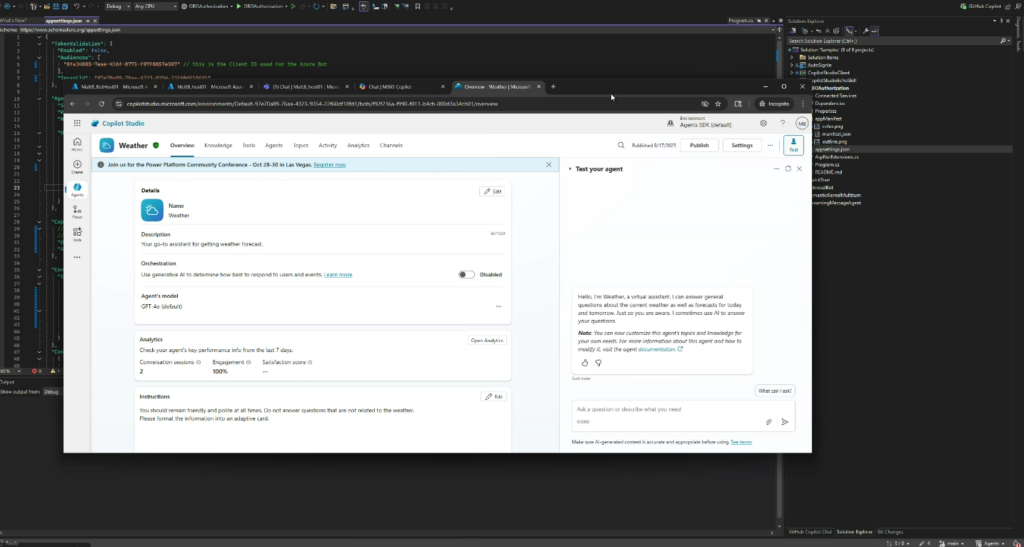Open the Debug configuration dropdown in Visual Studio

point(118,6)
